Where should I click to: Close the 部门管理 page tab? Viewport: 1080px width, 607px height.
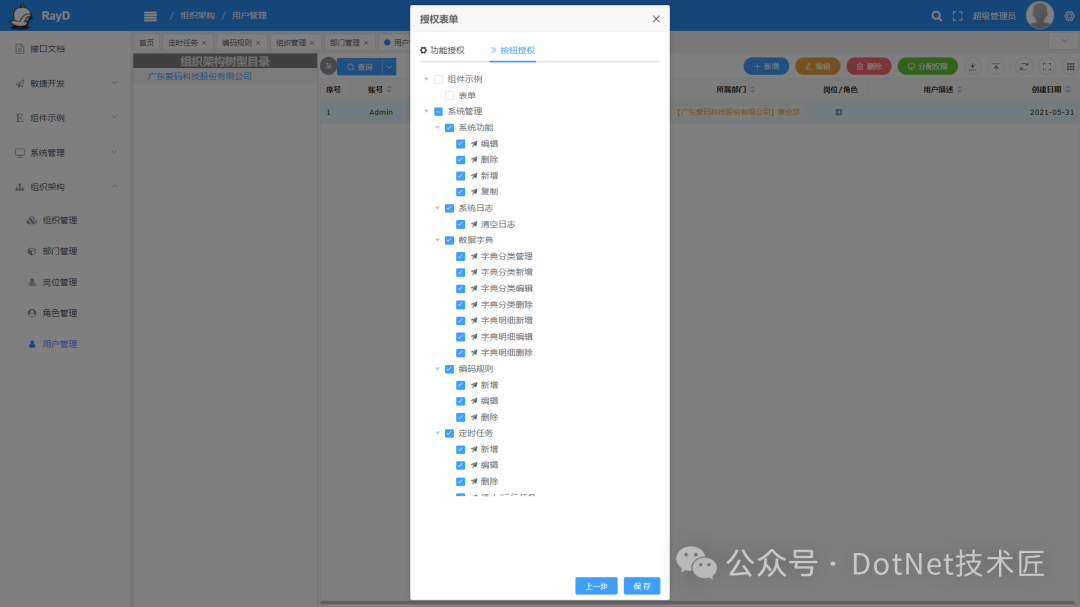click(x=366, y=43)
